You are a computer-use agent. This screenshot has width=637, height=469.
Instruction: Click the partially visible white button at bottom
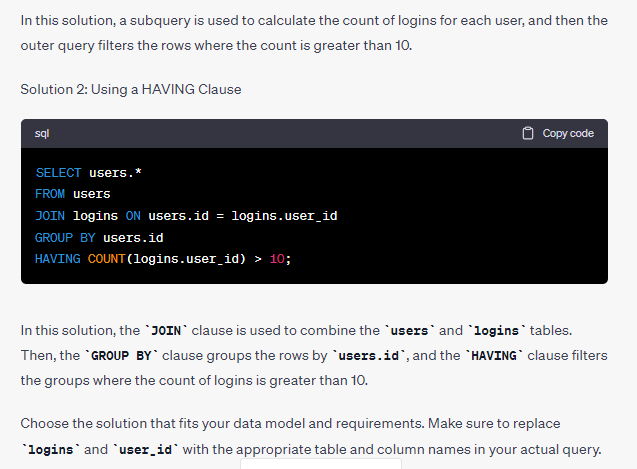(321, 464)
